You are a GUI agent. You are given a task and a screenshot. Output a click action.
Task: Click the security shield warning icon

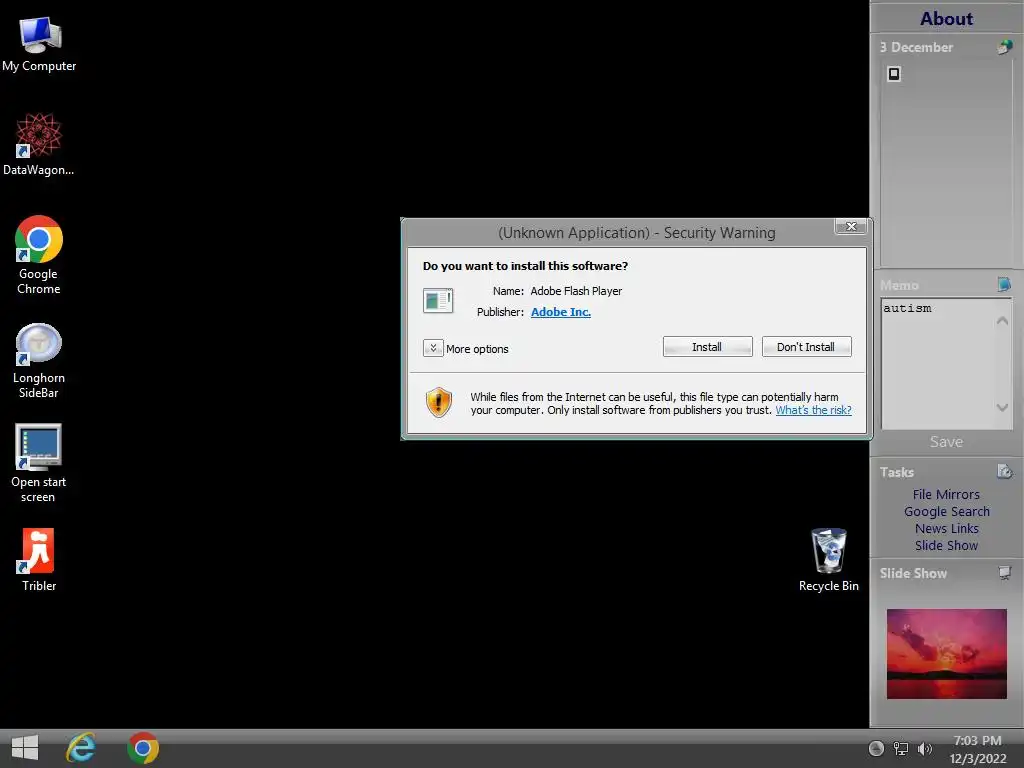(439, 402)
